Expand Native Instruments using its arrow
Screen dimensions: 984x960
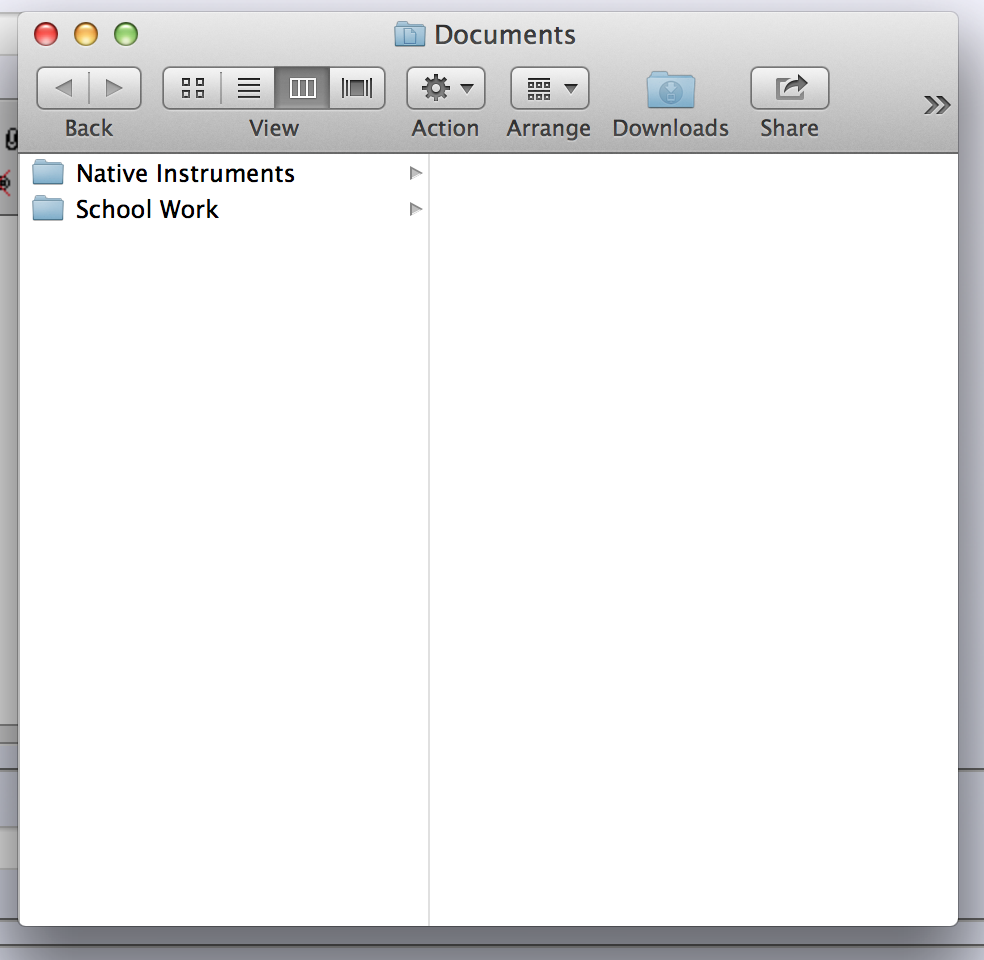pyautogui.click(x=415, y=173)
